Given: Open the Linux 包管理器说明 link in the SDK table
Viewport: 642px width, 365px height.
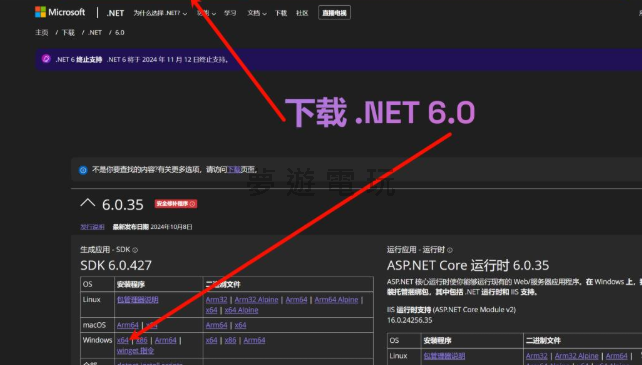Looking at the screenshot, I should click(138, 300).
